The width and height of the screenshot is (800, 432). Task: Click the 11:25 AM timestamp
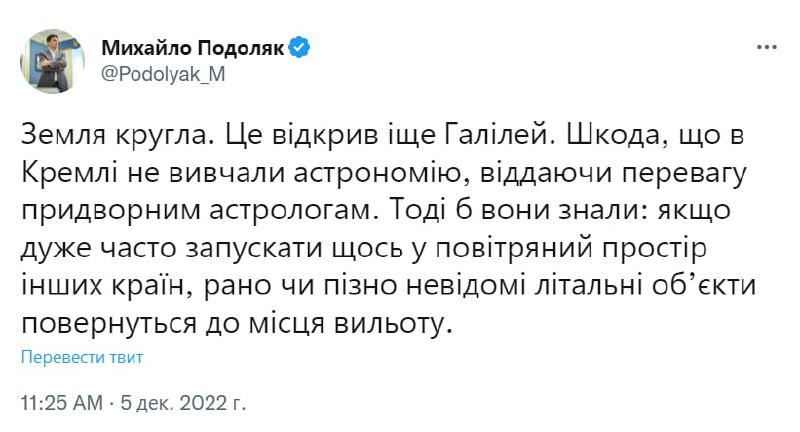(62, 404)
